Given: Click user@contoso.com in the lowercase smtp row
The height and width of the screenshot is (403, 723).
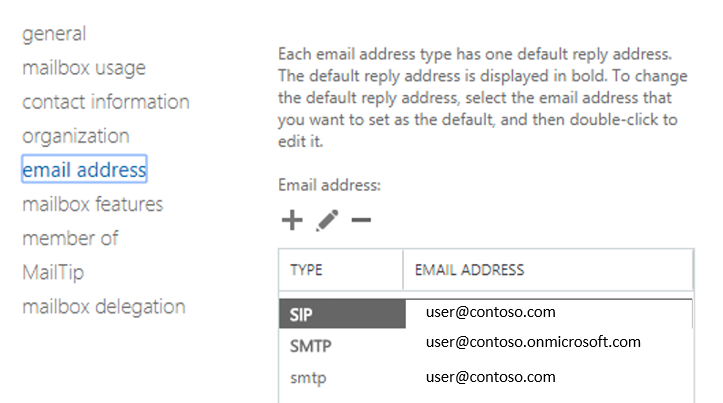Looking at the screenshot, I should (490, 377).
